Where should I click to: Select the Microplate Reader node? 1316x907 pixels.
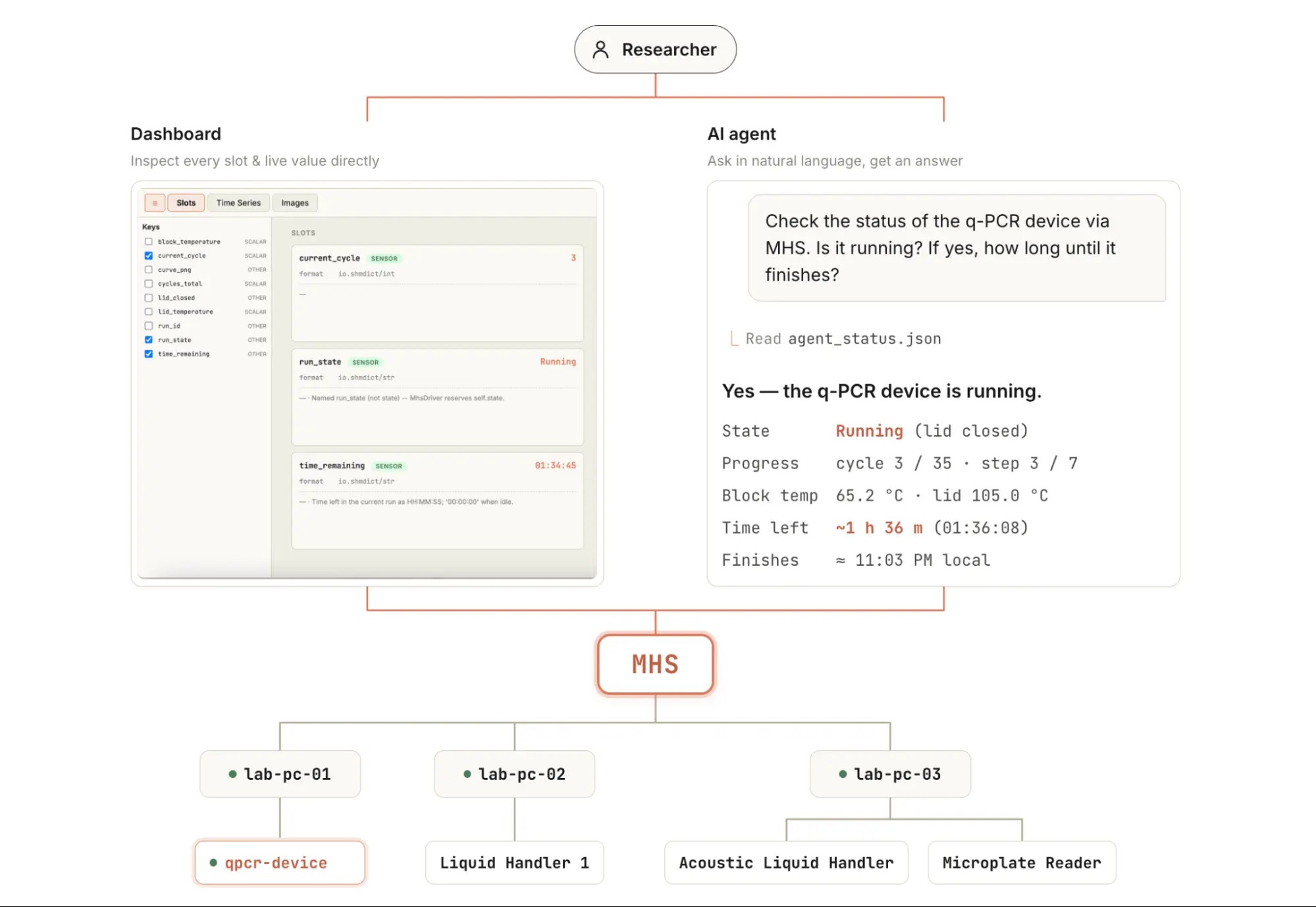coord(1022,862)
